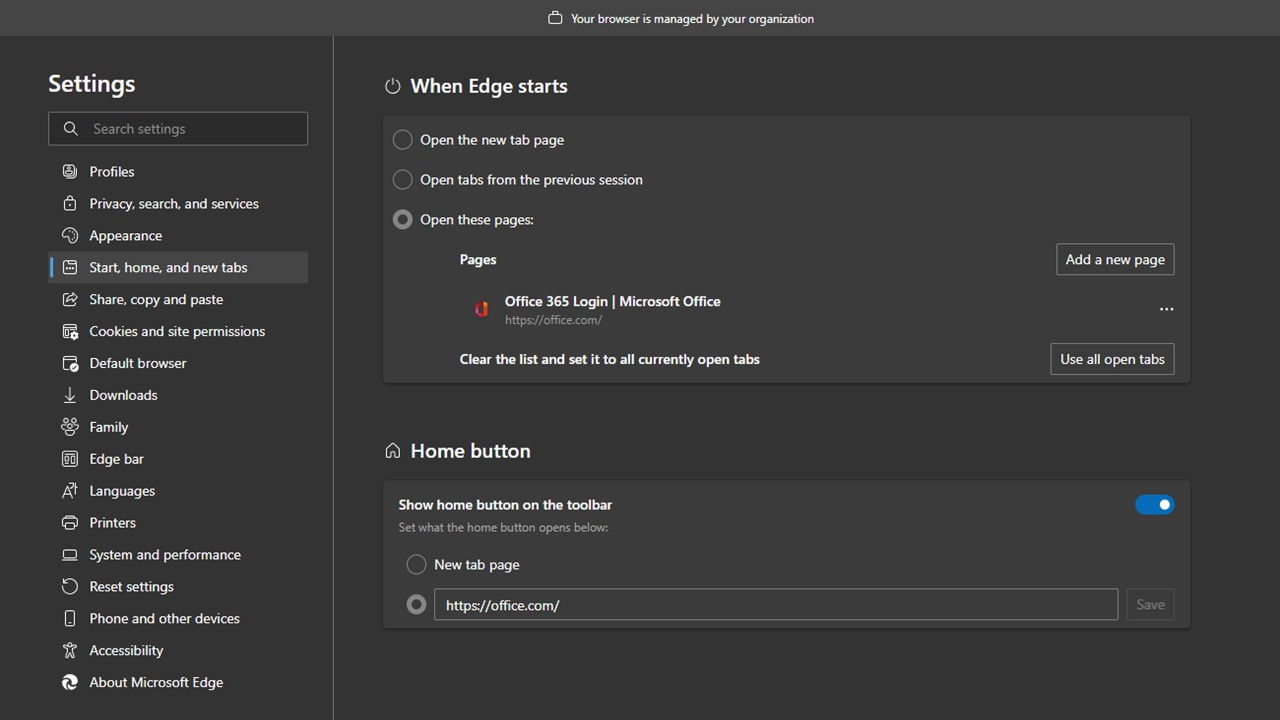Viewport: 1280px width, 720px height.
Task: Choose New tab page for home button
Action: click(x=417, y=565)
